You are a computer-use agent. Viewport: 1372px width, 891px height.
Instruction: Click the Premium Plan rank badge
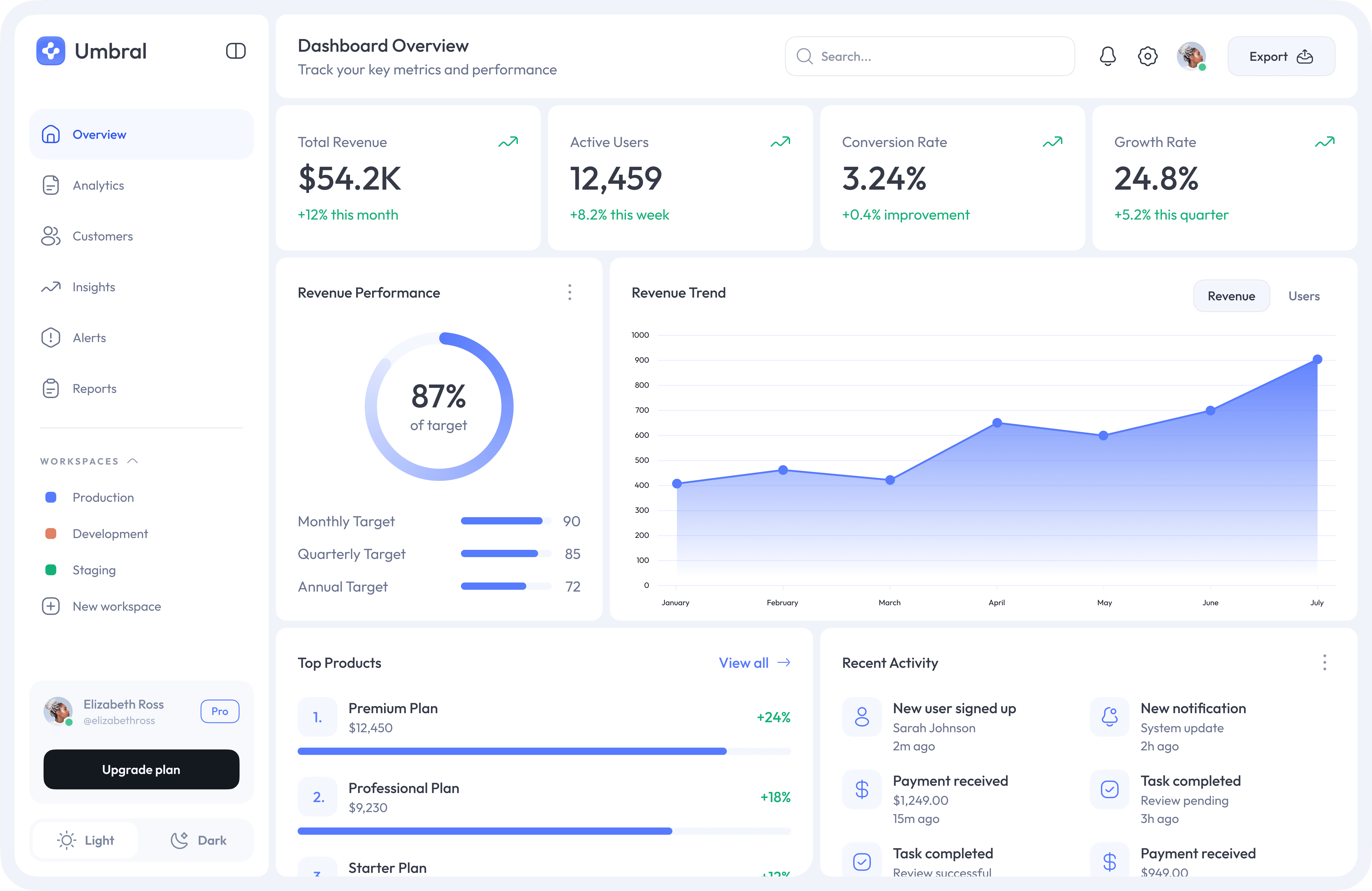click(x=317, y=717)
